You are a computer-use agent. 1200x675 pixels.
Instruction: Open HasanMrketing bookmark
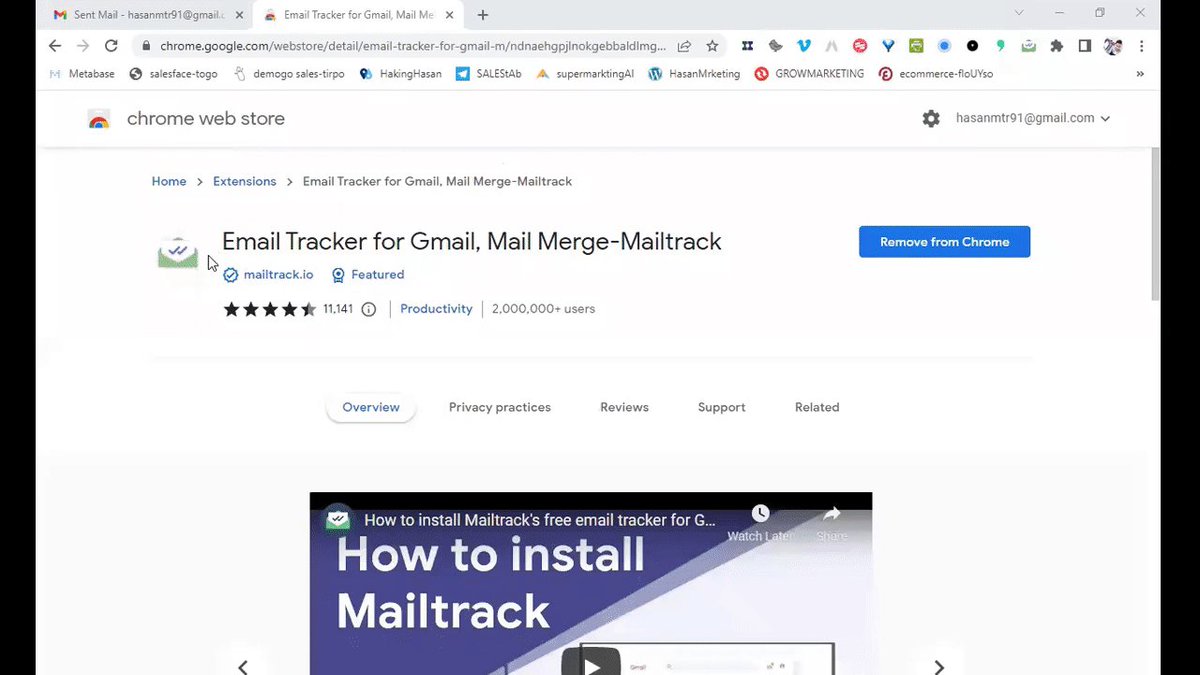tap(694, 74)
